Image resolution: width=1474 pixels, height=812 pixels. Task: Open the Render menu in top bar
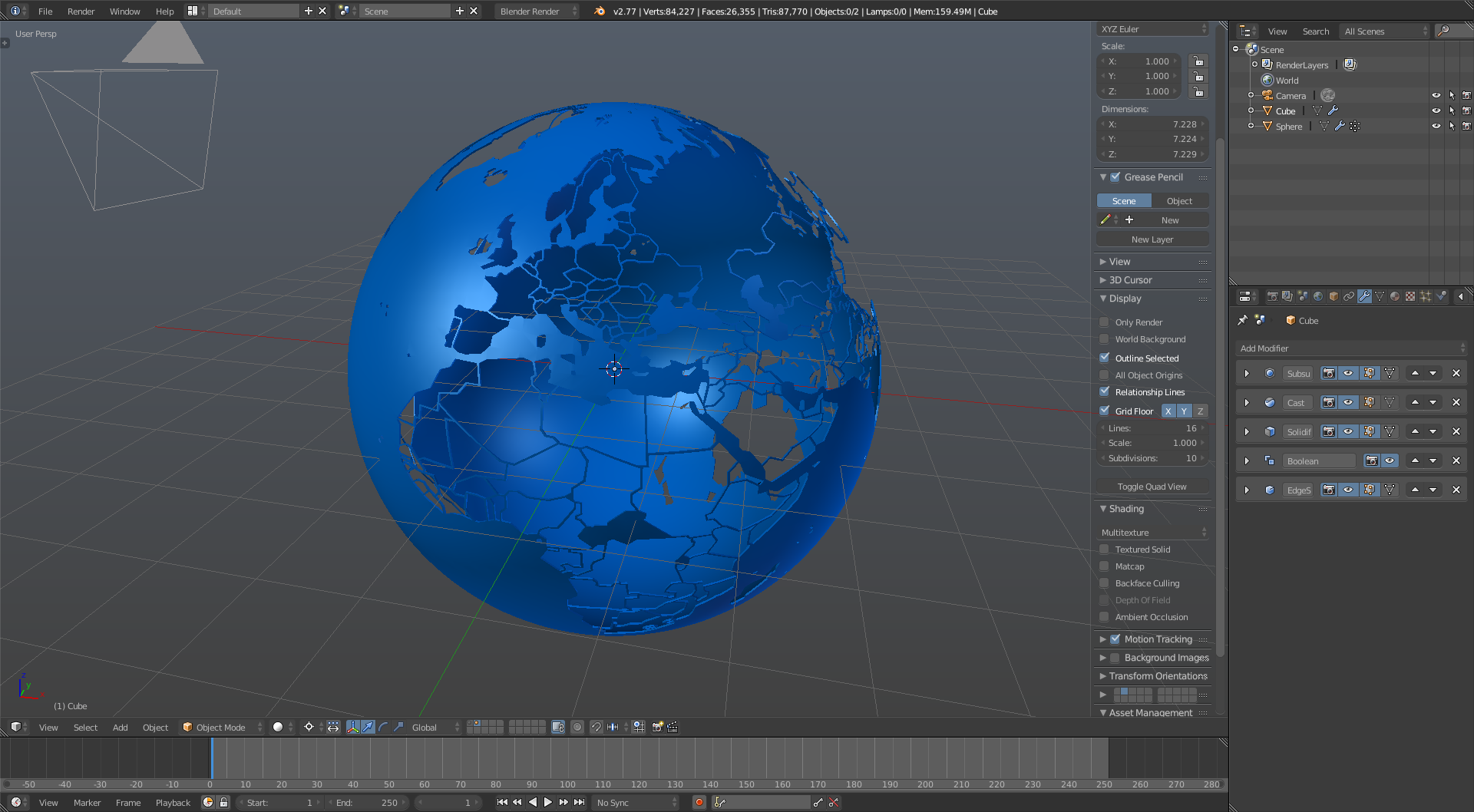(x=81, y=11)
